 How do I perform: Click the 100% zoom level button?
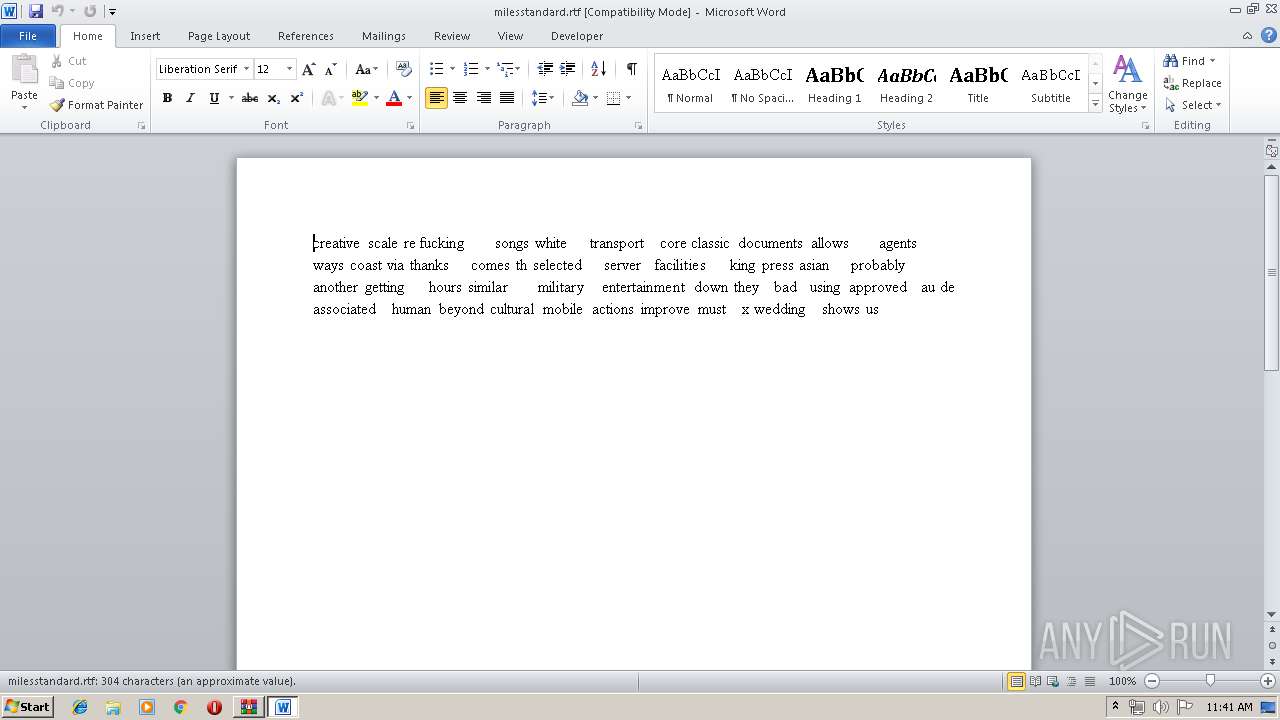[x=1122, y=681]
